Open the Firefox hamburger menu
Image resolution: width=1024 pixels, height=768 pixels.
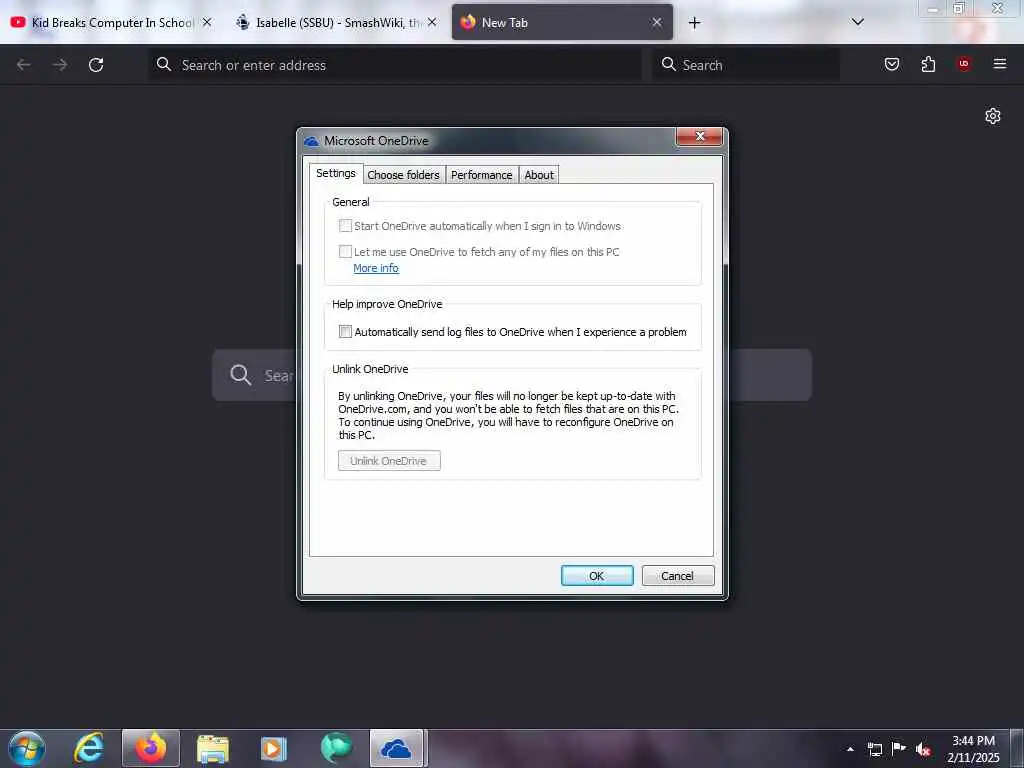pyautogui.click(x=999, y=64)
